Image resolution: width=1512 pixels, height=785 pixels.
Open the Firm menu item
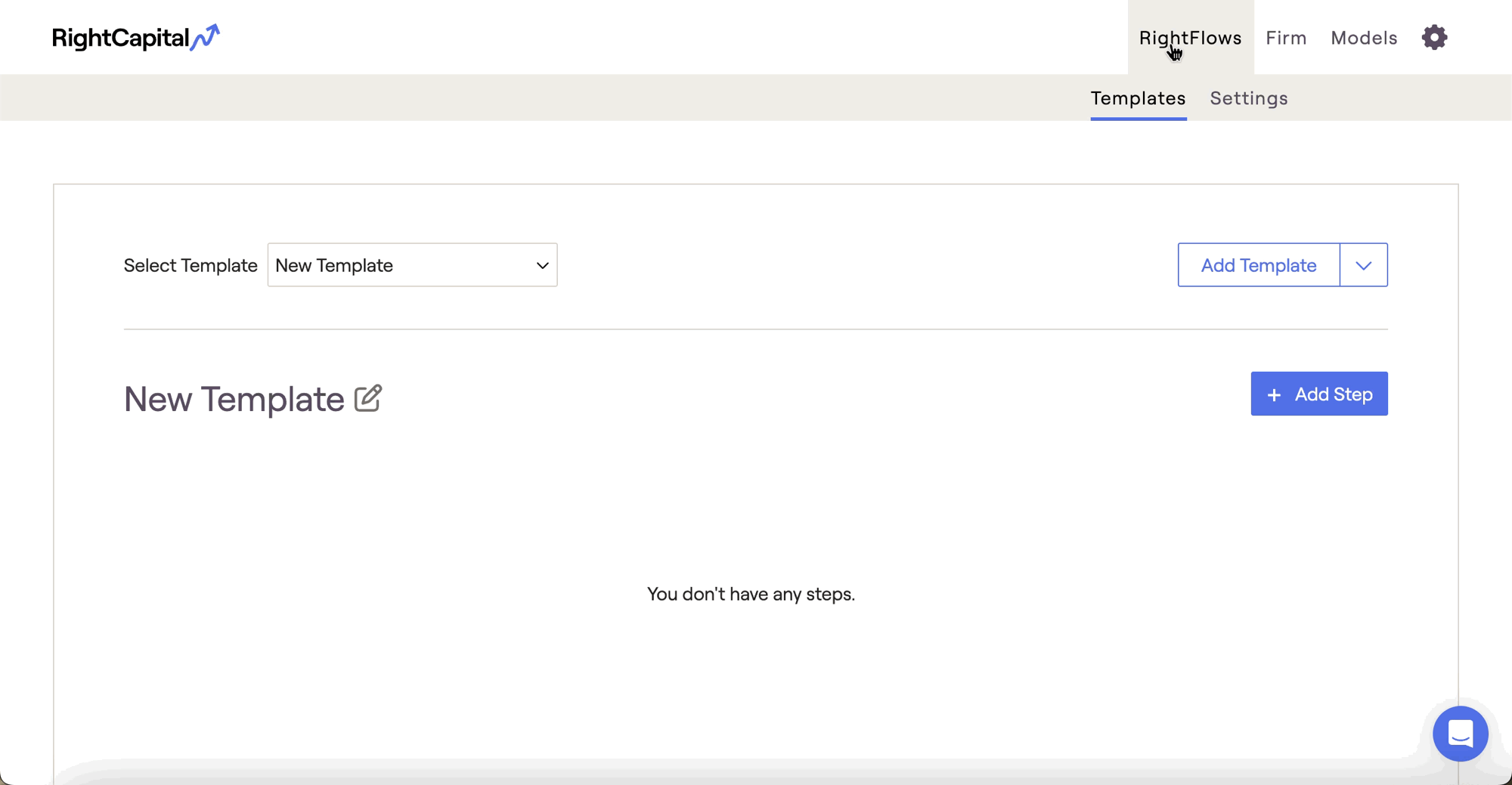point(1286,38)
